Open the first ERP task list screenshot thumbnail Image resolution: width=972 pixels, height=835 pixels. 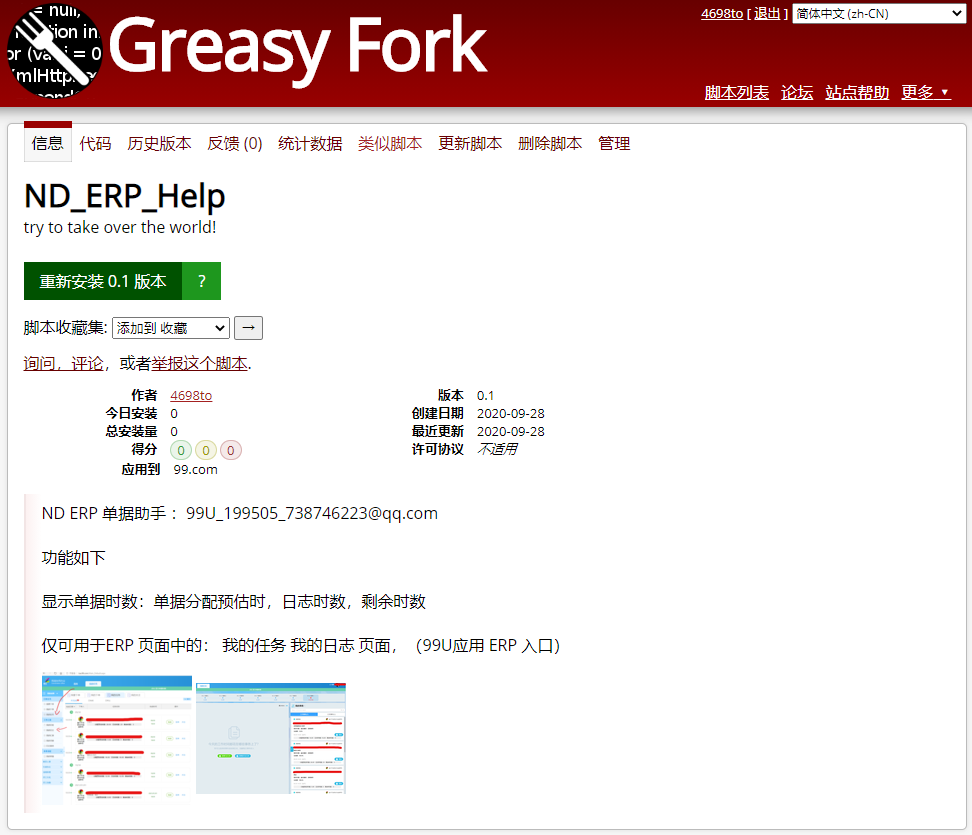pyautogui.click(x=117, y=738)
